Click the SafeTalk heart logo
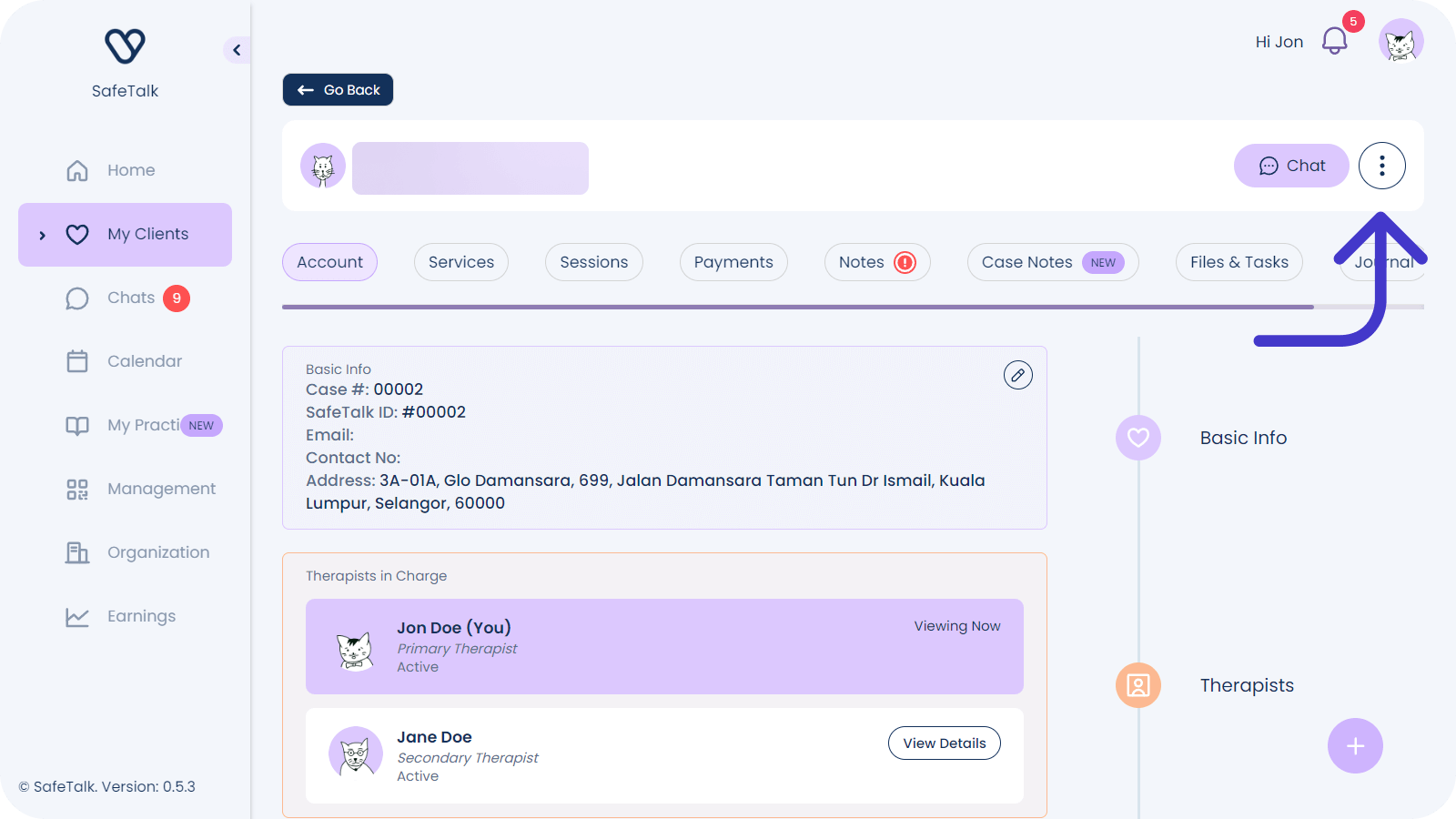Viewport: 1456px width, 819px height. (125, 46)
